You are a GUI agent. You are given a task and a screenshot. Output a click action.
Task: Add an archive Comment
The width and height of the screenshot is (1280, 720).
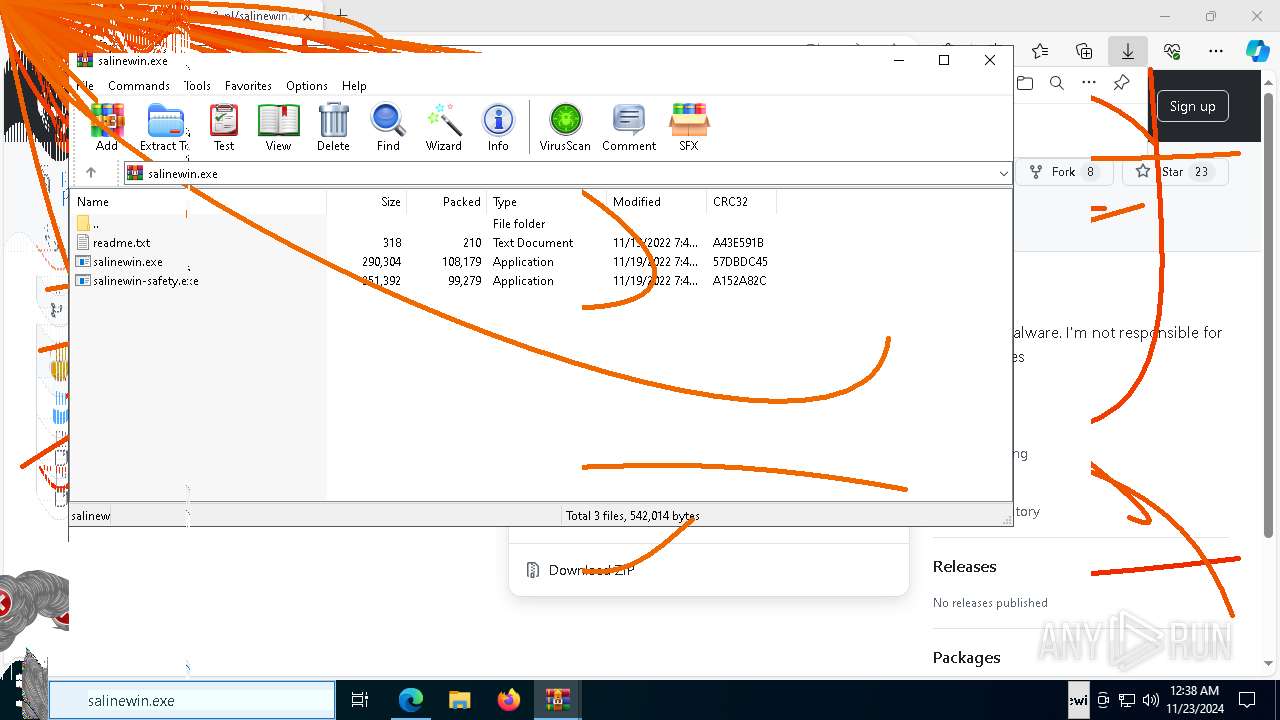pos(629,127)
